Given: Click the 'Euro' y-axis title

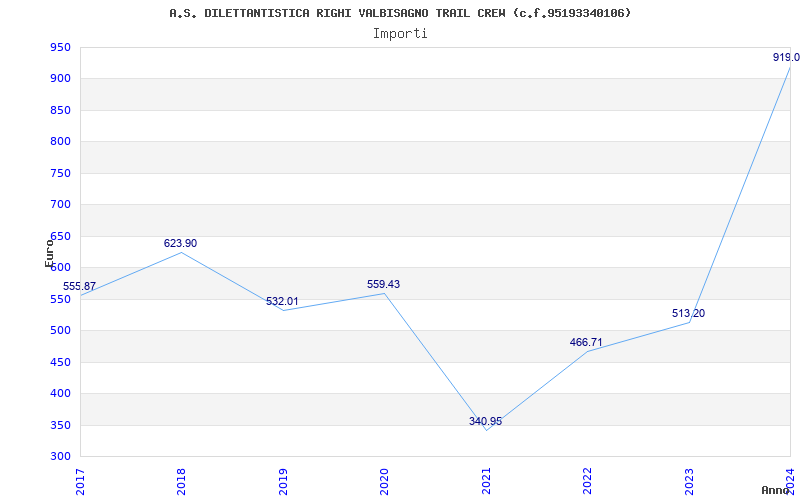Looking at the screenshot, I should pyautogui.click(x=49, y=253).
